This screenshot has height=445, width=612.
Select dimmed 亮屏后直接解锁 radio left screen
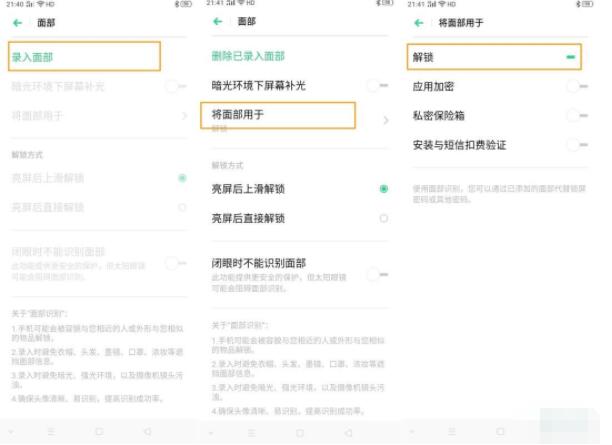(x=182, y=207)
